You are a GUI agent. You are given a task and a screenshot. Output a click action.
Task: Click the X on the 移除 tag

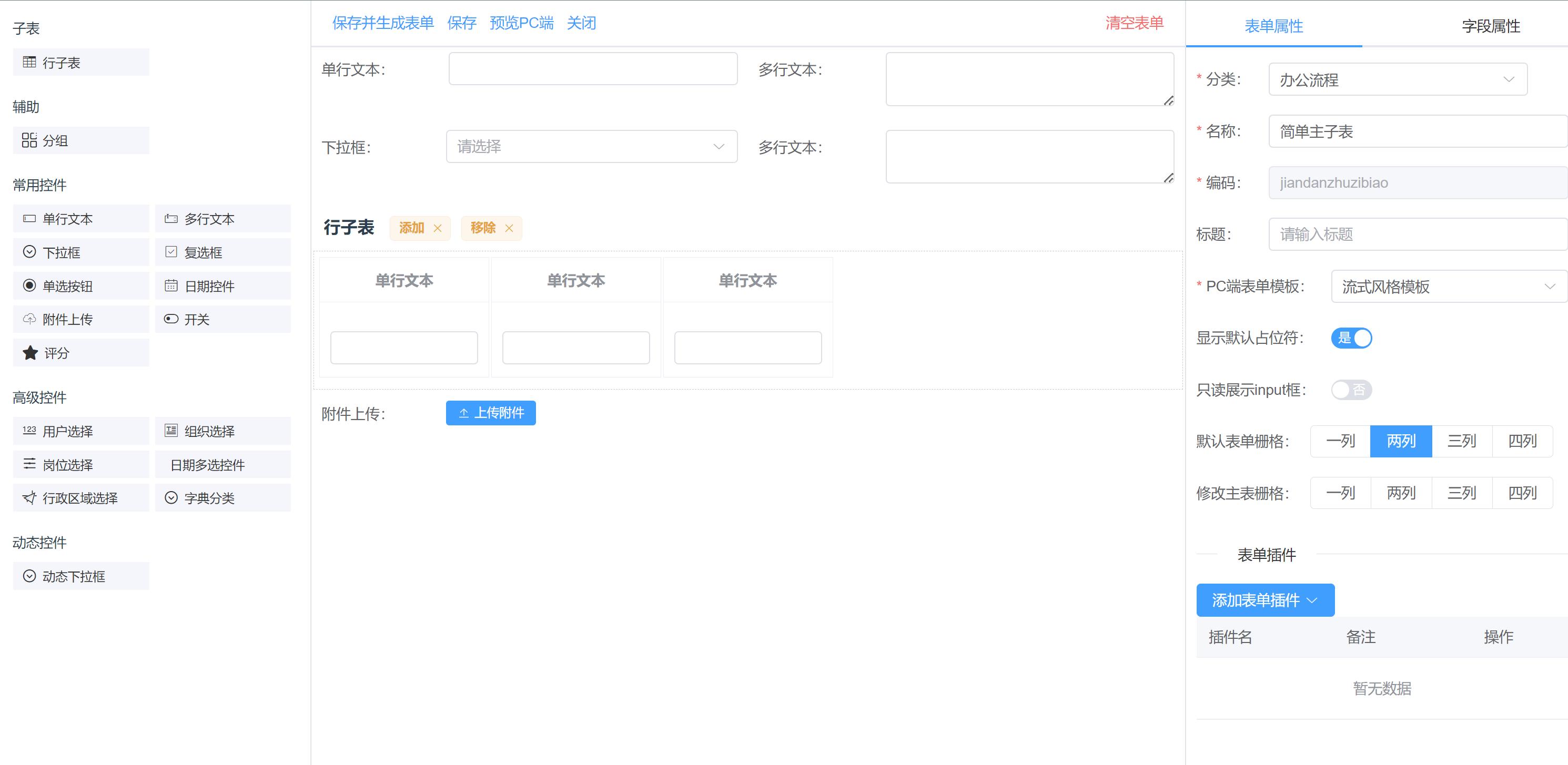tap(510, 228)
